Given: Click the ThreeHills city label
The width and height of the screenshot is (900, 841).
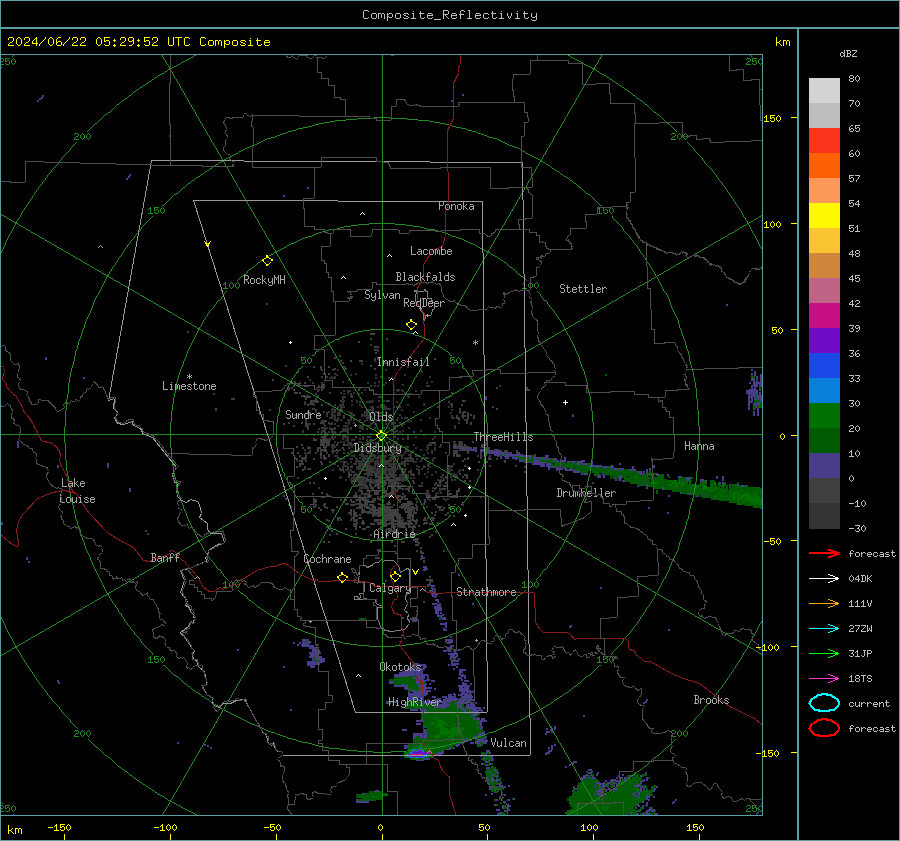Looking at the screenshot, I should (x=503, y=437).
